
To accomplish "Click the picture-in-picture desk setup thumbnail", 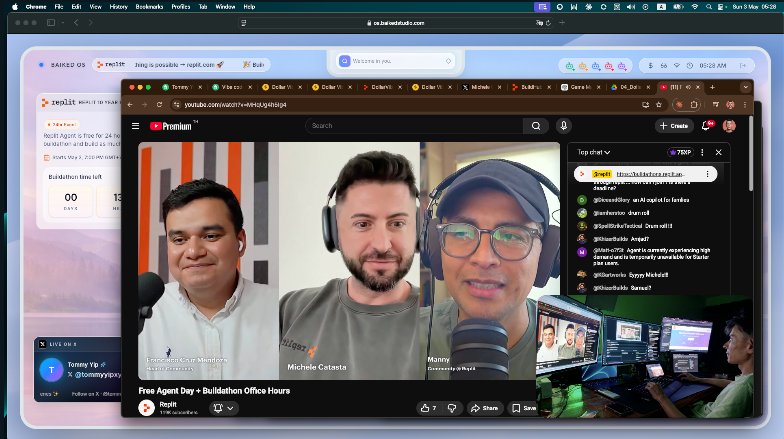I will coord(644,356).
